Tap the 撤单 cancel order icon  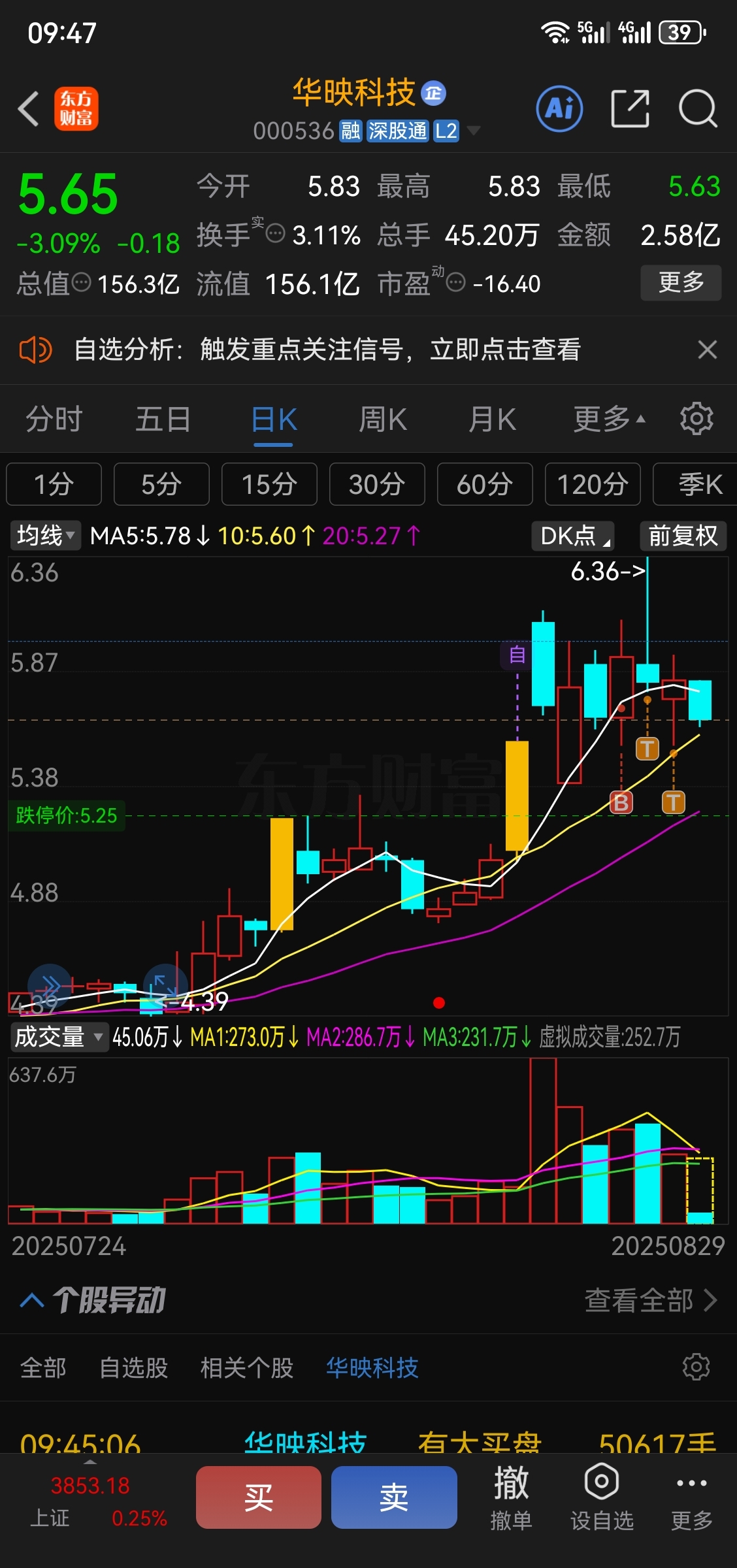coord(511,1496)
